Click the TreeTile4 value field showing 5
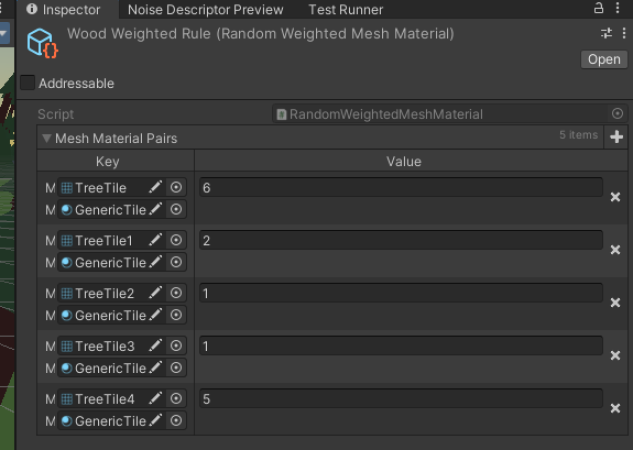This screenshot has height=450, width=633. tap(401, 399)
